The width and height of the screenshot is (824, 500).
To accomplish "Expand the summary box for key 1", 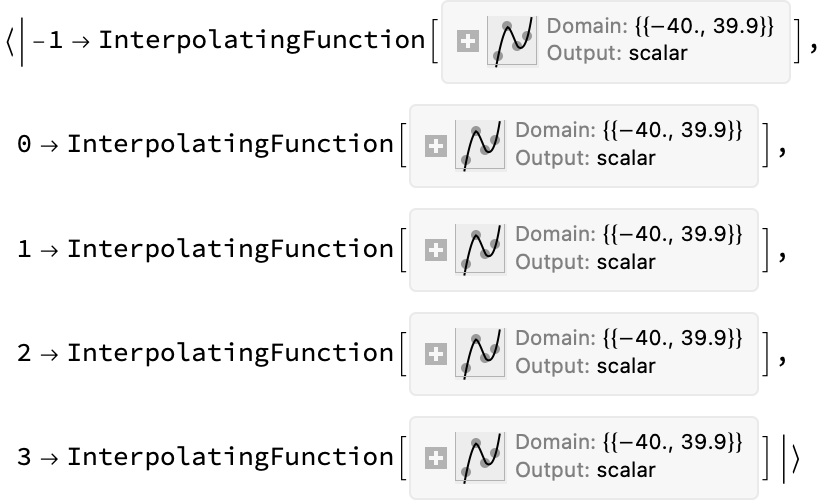I will (436, 250).
